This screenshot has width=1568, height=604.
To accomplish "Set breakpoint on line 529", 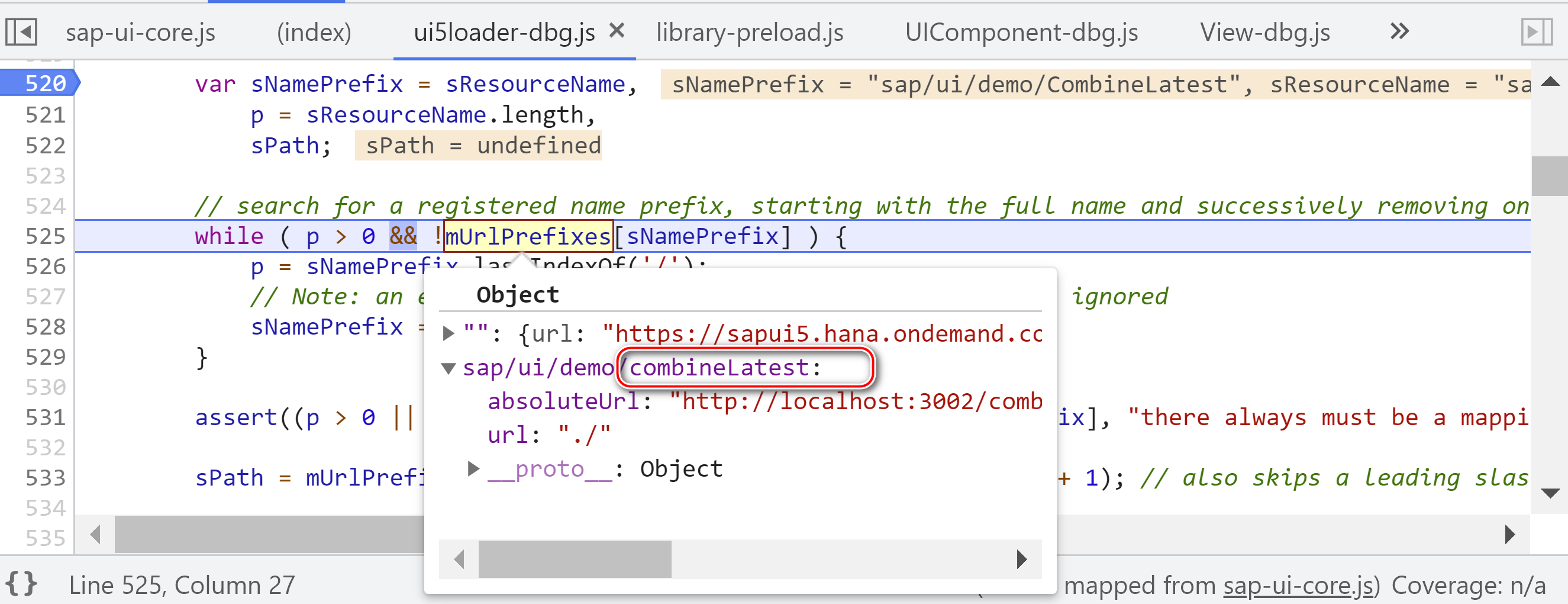I will point(44,357).
